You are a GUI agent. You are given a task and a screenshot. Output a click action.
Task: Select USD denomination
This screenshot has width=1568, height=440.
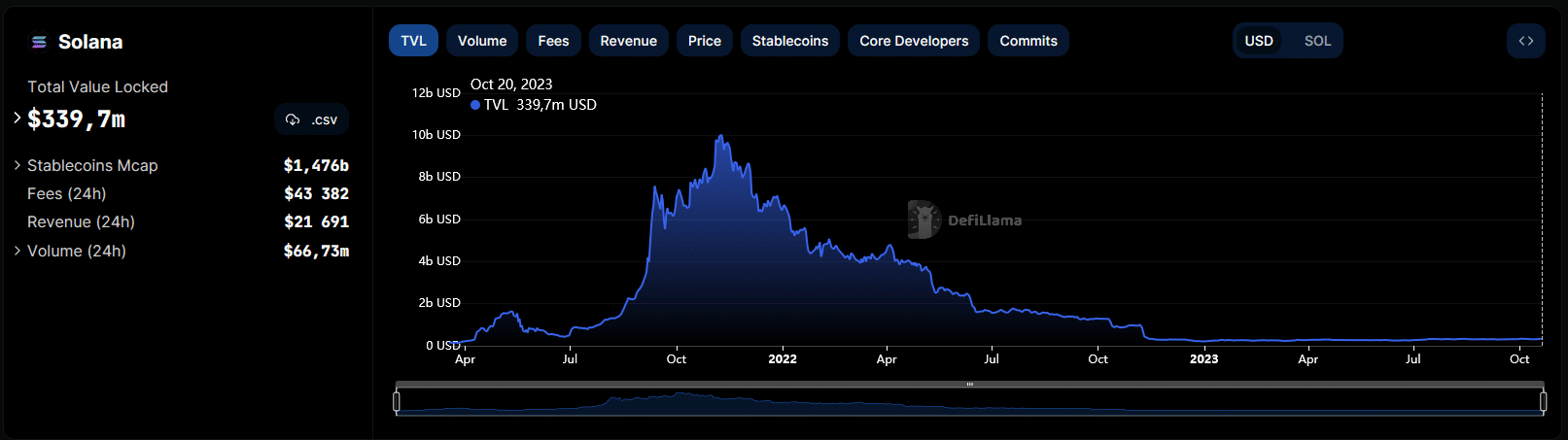[1259, 41]
